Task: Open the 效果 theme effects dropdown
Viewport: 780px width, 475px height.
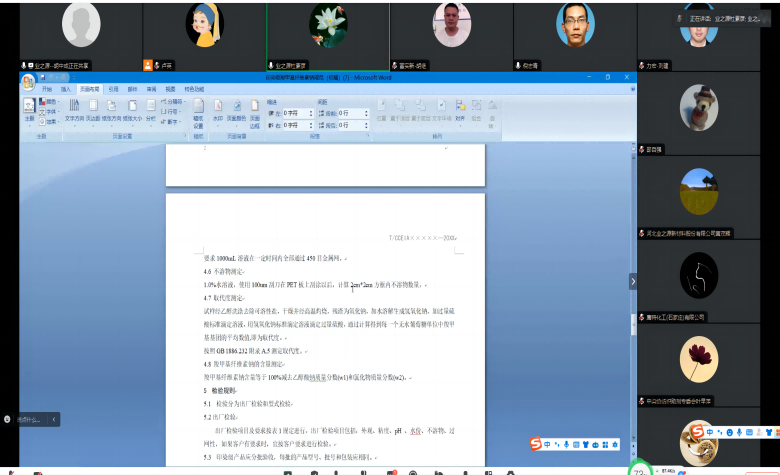Action: click(49, 121)
